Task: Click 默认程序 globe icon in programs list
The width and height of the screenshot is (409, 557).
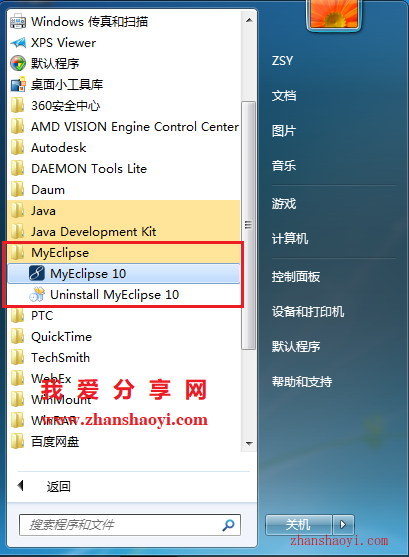Action: pyautogui.click(x=18, y=64)
